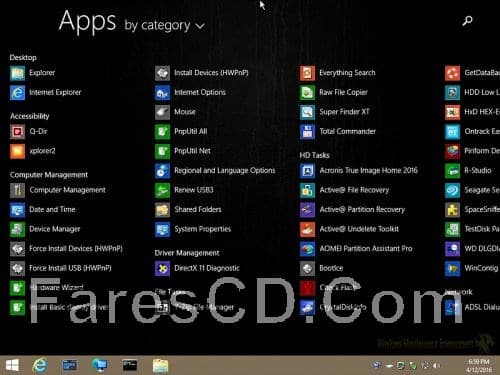Launch PnpUtil Net icon
The height and width of the screenshot is (375, 500).
[x=162, y=151]
